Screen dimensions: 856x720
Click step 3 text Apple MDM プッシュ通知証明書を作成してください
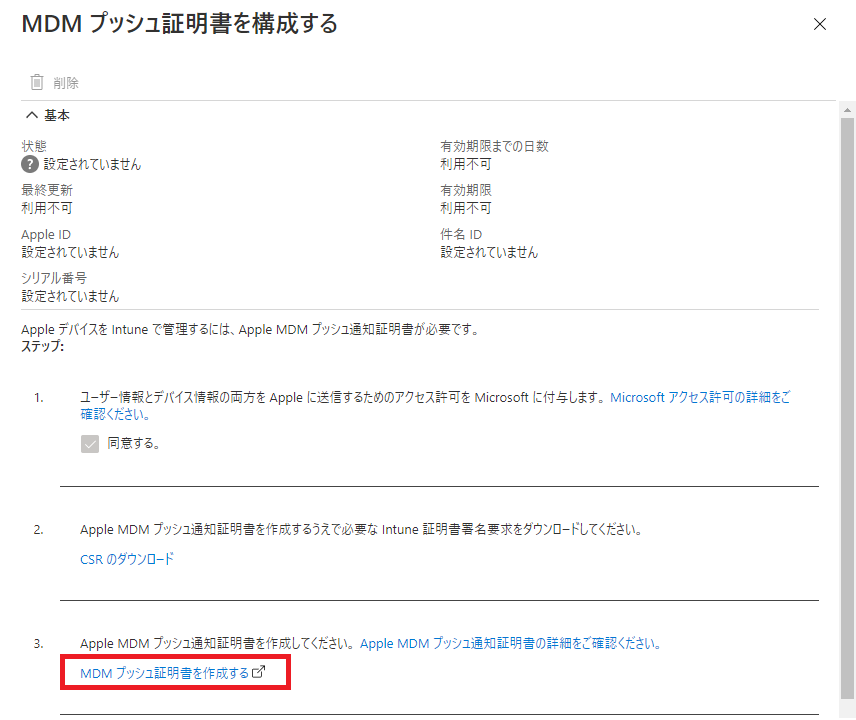(x=218, y=644)
